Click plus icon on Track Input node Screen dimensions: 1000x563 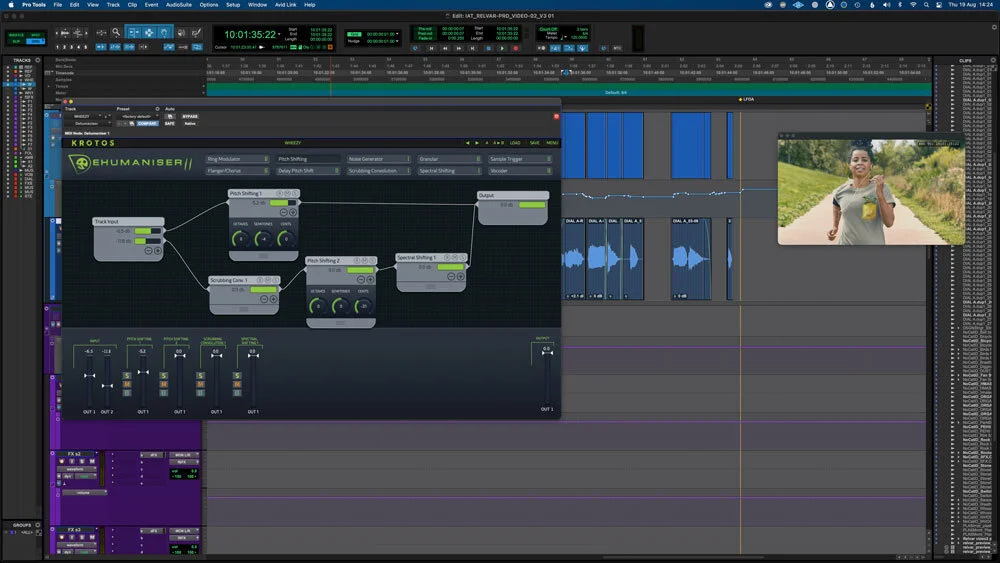tap(158, 251)
